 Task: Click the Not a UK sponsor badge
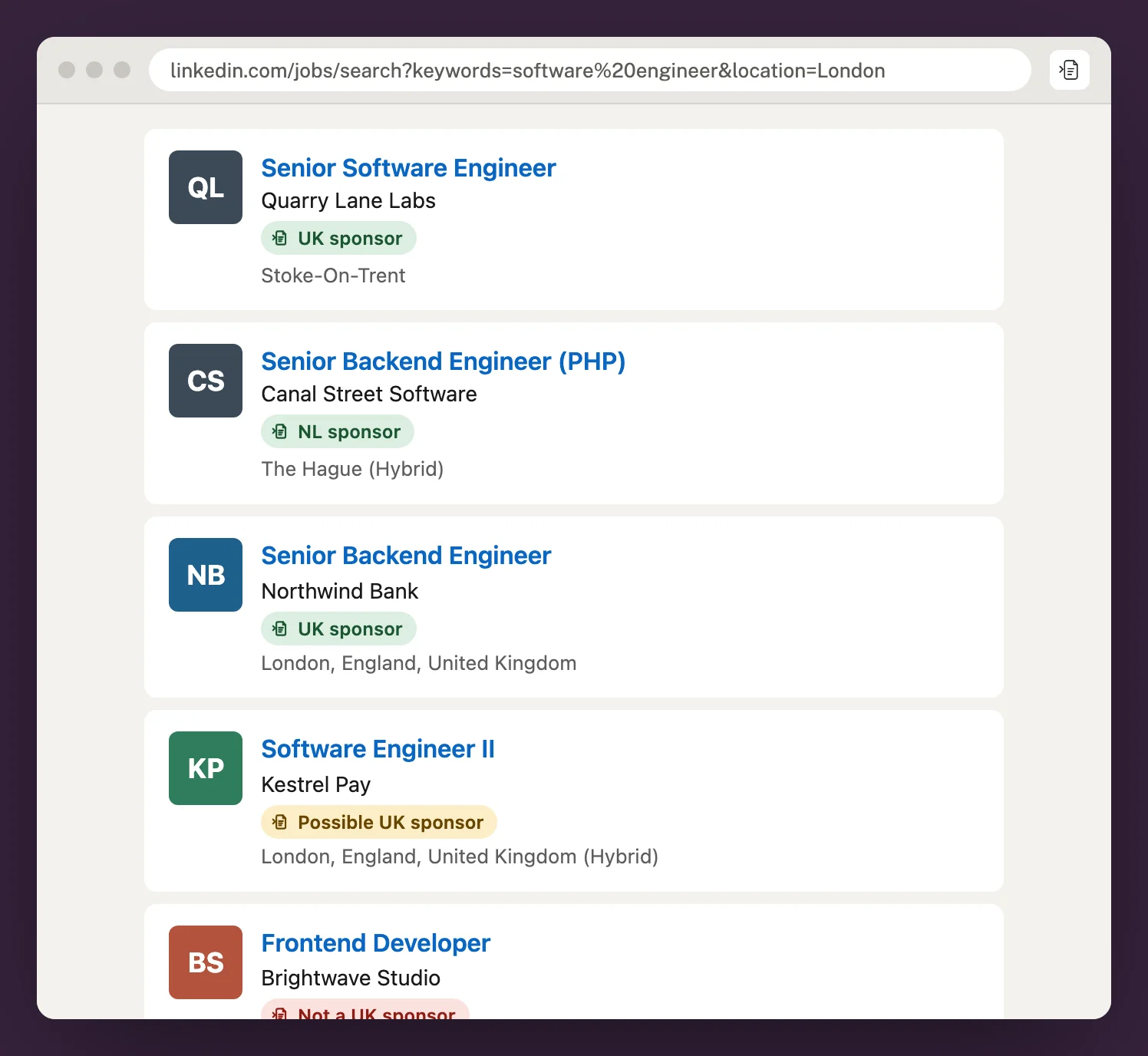[x=365, y=1010]
